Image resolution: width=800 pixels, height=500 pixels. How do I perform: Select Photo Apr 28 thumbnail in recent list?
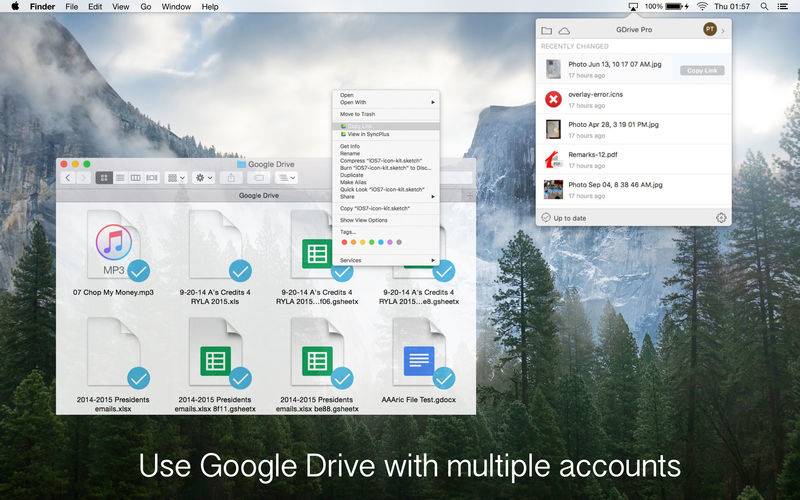point(553,129)
